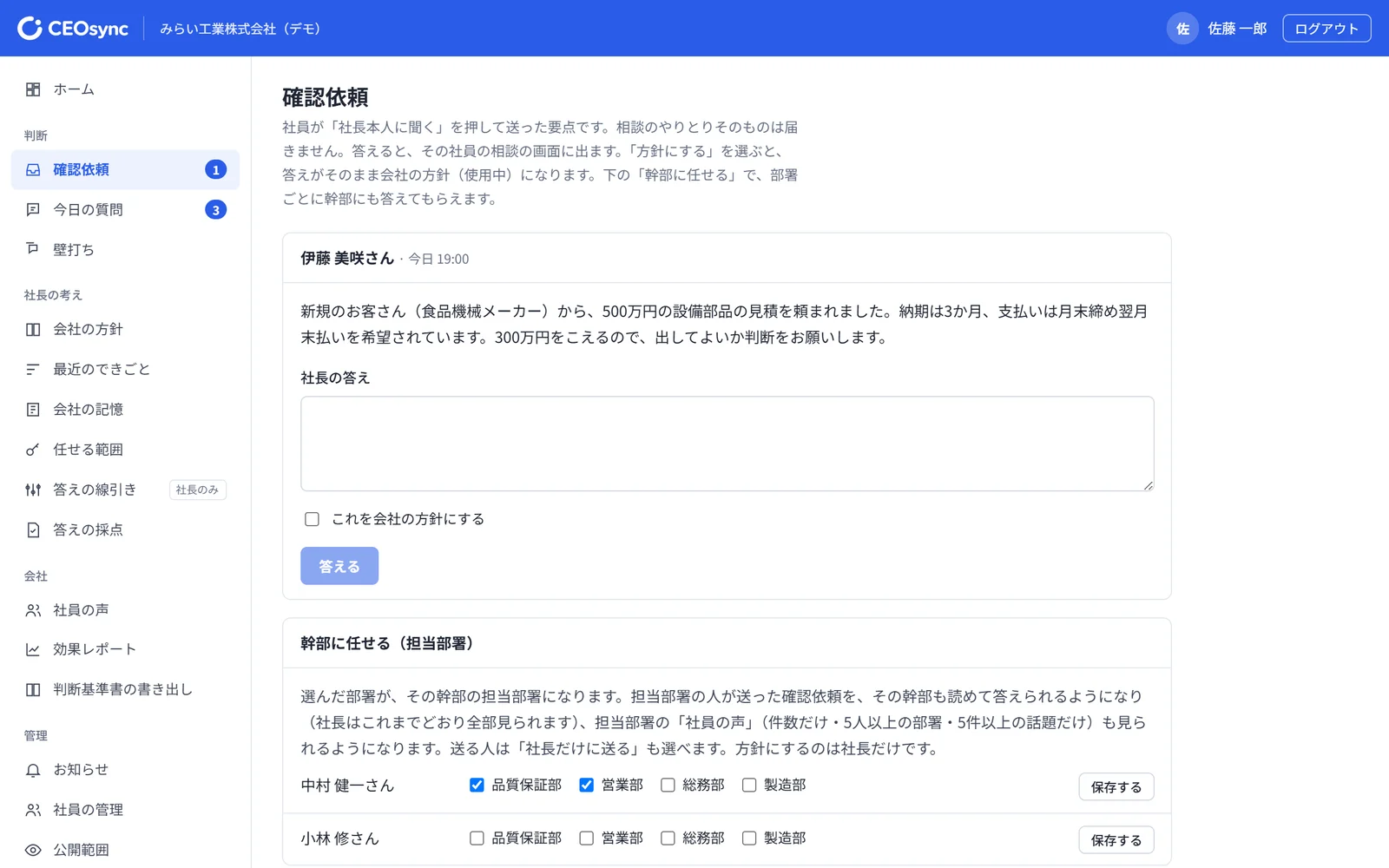Open 会社の方針 menu item
The width and height of the screenshot is (1389, 868).
coord(126,330)
